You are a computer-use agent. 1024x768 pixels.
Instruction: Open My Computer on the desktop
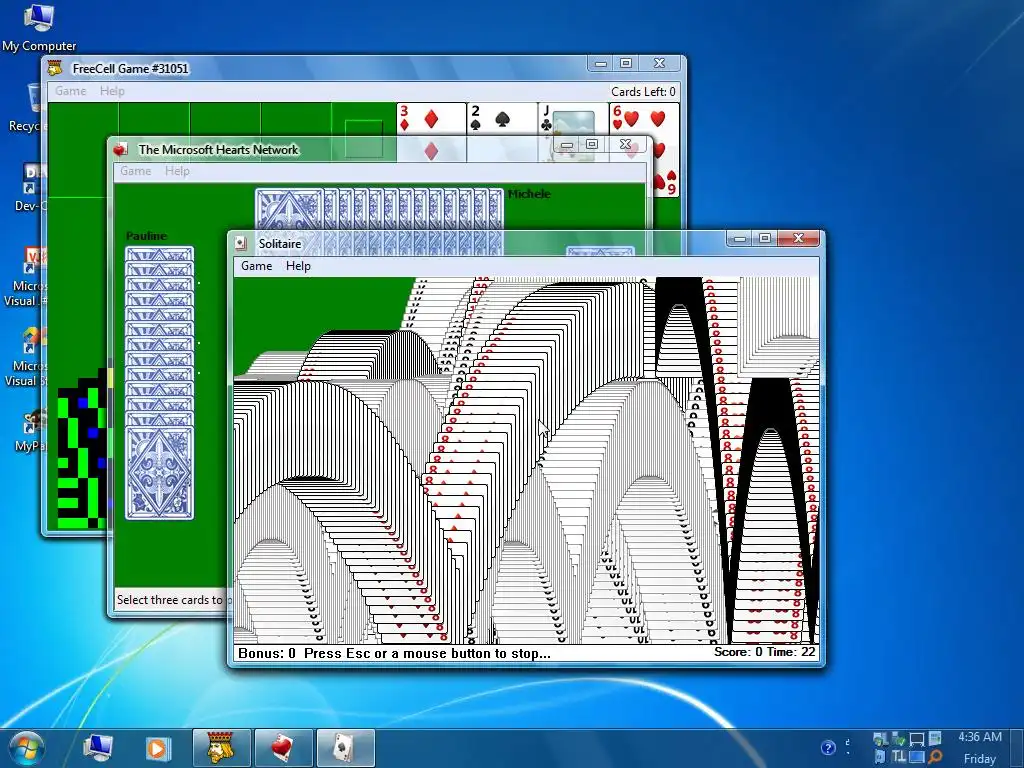click(x=39, y=27)
